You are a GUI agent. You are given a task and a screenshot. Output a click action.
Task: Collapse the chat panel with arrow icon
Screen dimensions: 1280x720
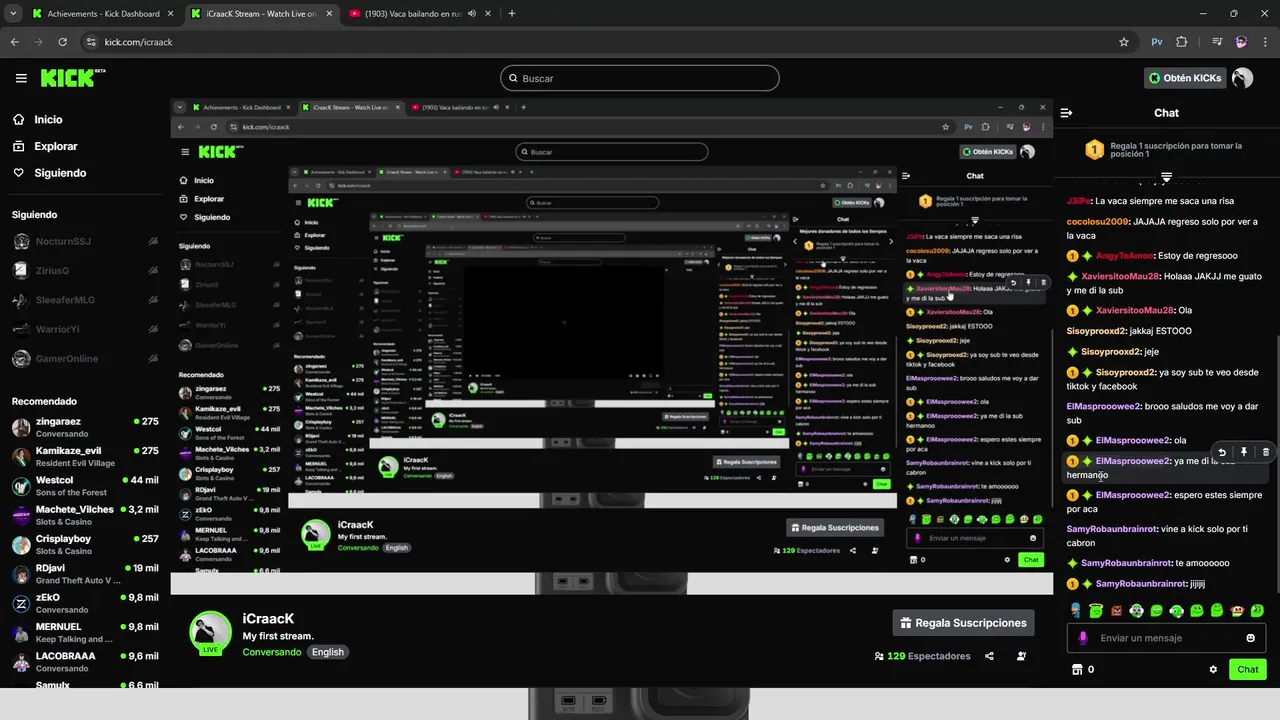[1066, 113]
